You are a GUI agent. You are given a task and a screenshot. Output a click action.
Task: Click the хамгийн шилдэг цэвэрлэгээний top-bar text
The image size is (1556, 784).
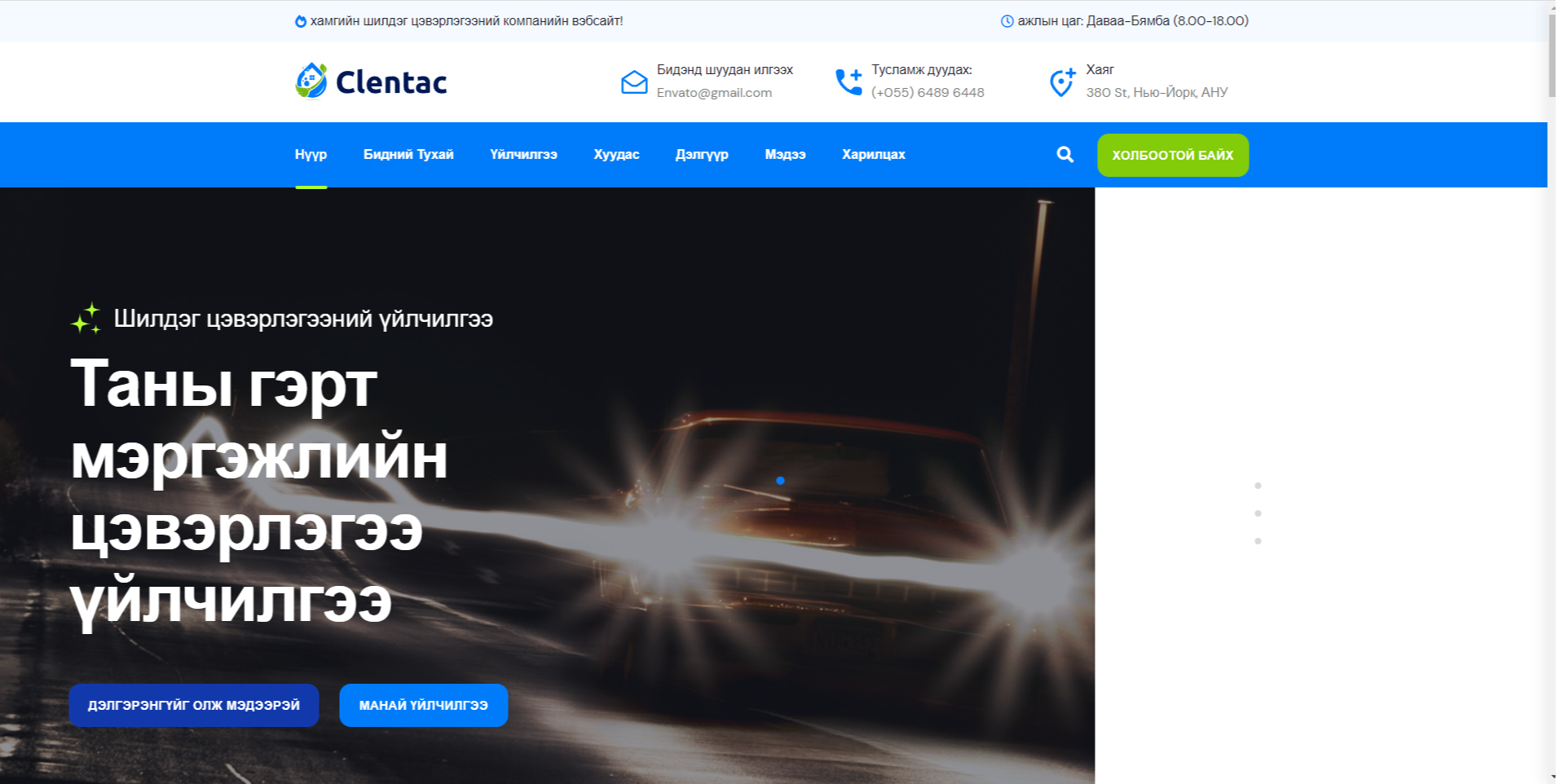pos(466,21)
